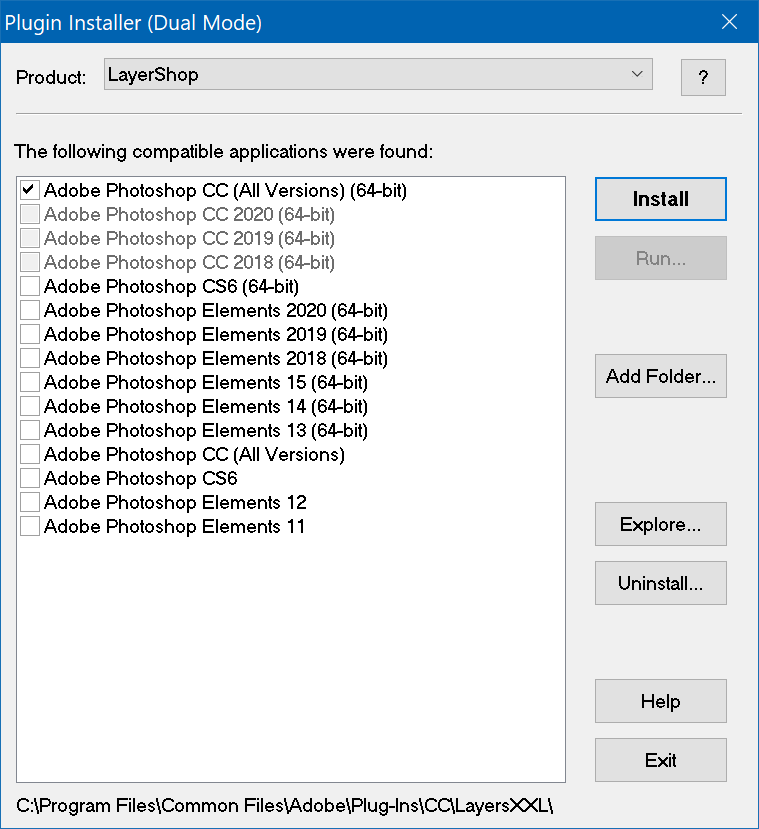Close the Plugin Installer window
Image resolution: width=759 pixels, height=829 pixels.
click(730, 22)
